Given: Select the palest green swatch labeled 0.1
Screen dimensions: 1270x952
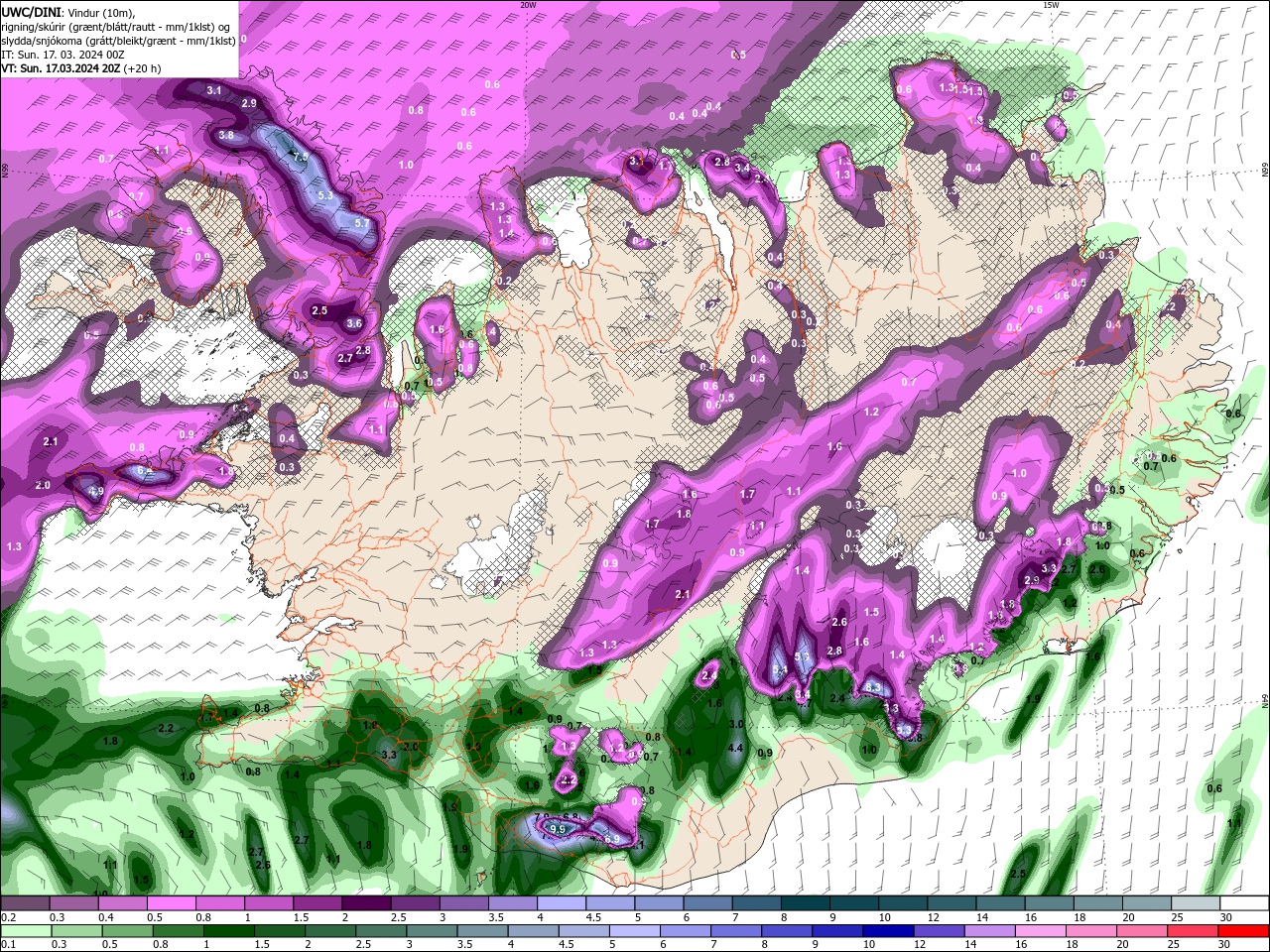Looking at the screenshot, I should point(25,931).
